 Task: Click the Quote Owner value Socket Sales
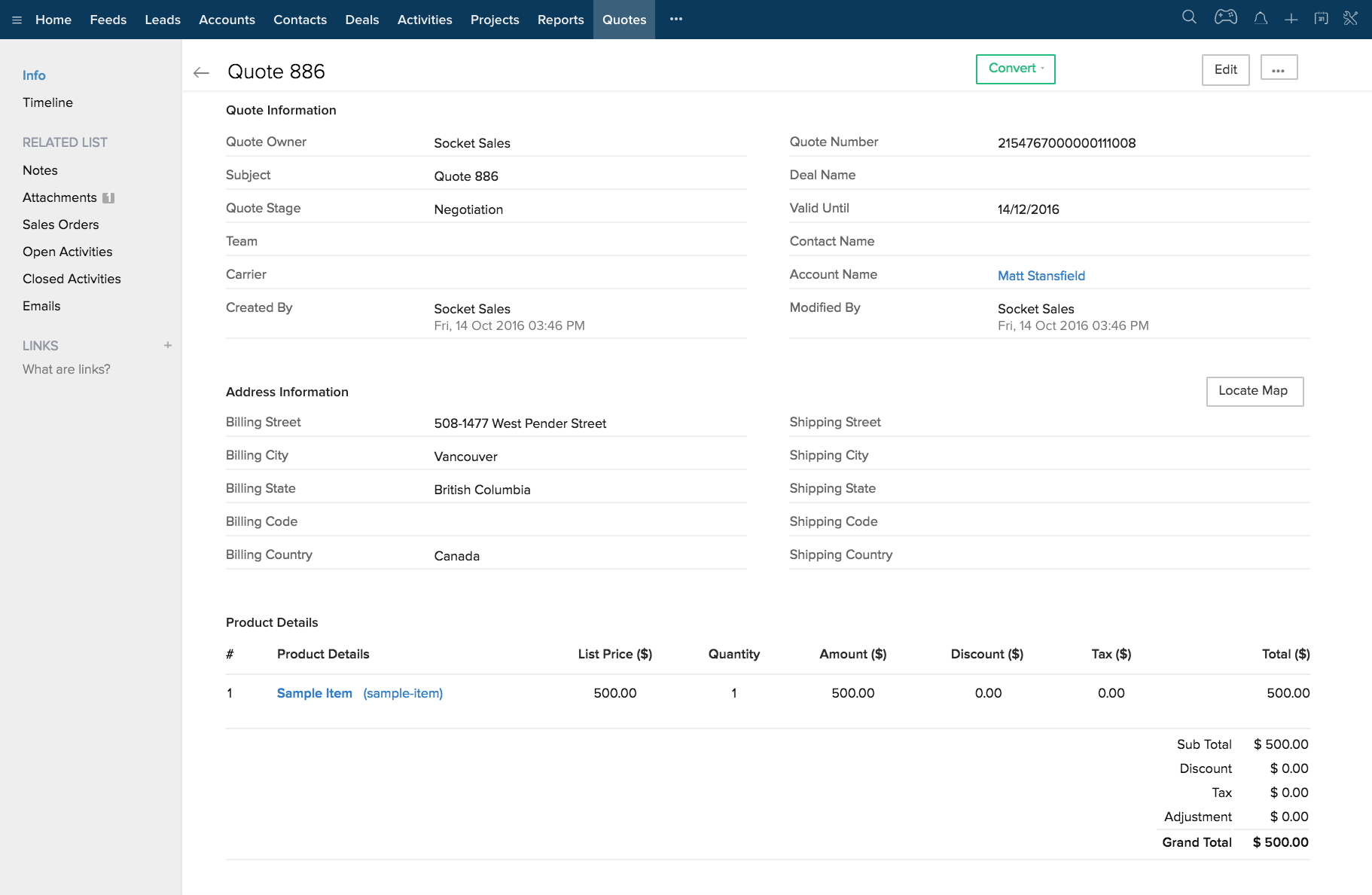[472, 143]
